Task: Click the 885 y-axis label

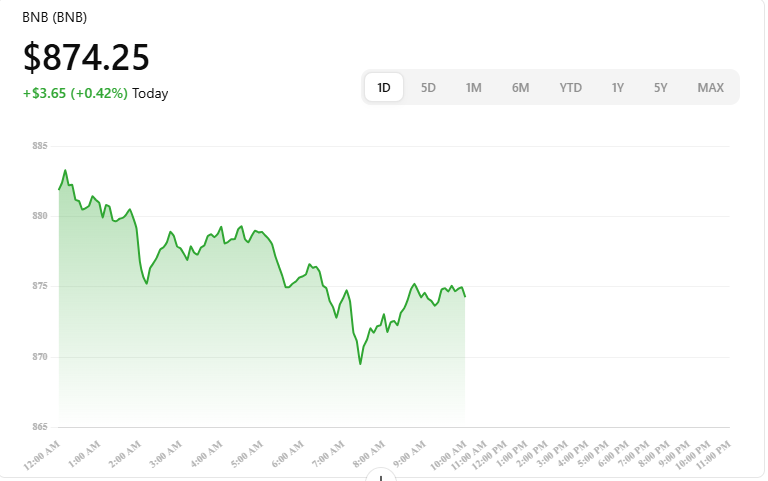Action: [40, 146]
